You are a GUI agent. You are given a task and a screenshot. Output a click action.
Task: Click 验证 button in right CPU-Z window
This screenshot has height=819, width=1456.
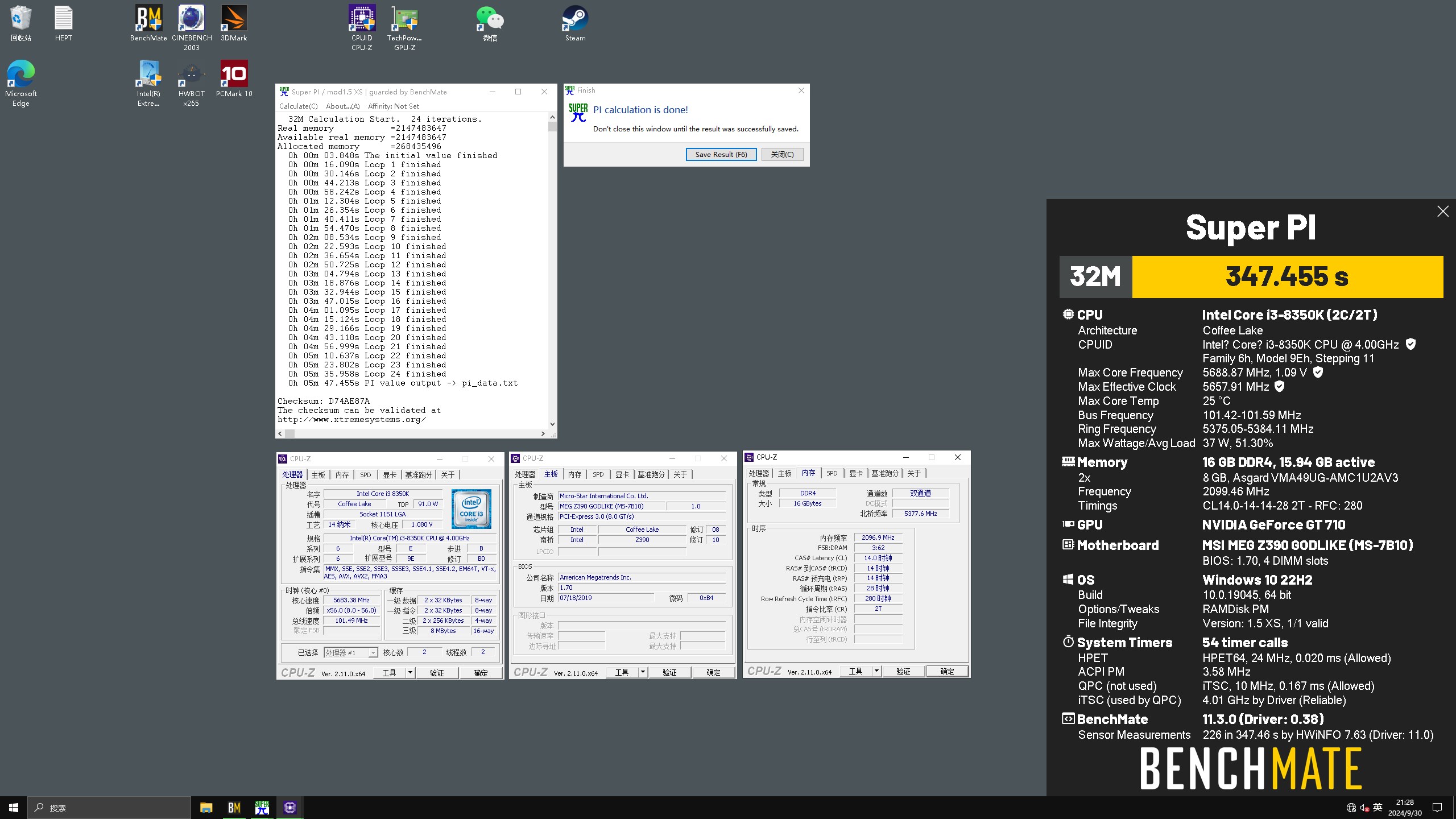tap(903, 671)
